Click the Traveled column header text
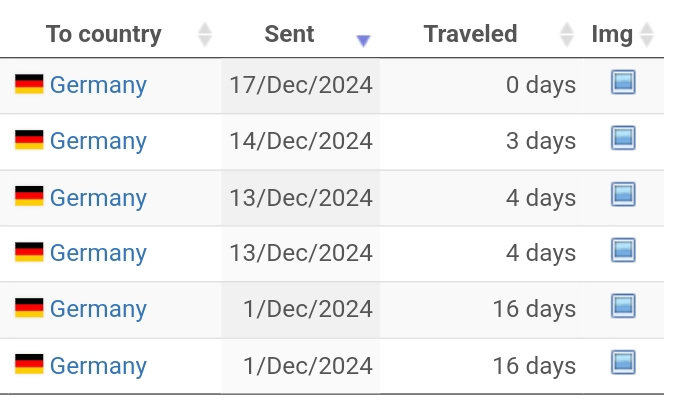694x414 pixels. click(470, 34)
